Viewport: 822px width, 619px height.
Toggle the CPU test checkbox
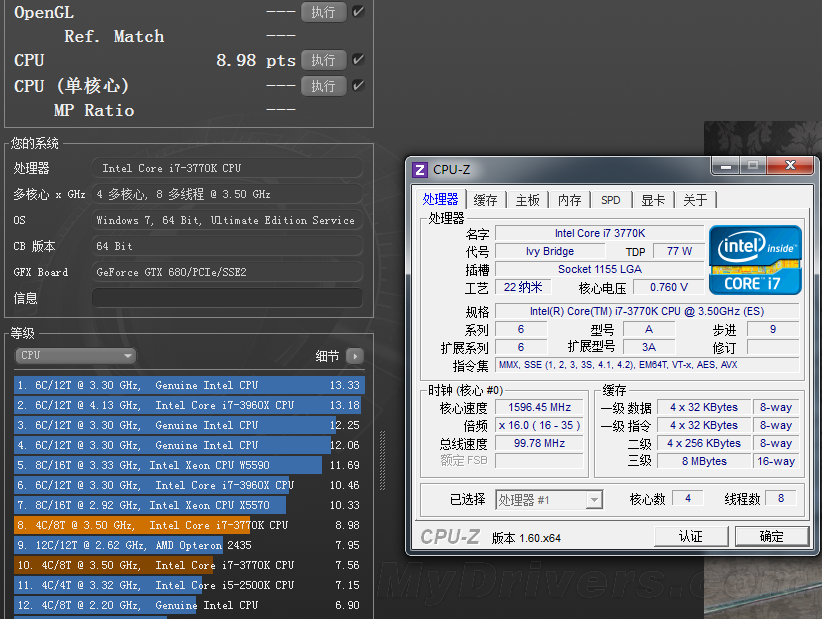[x=358, y=60]
